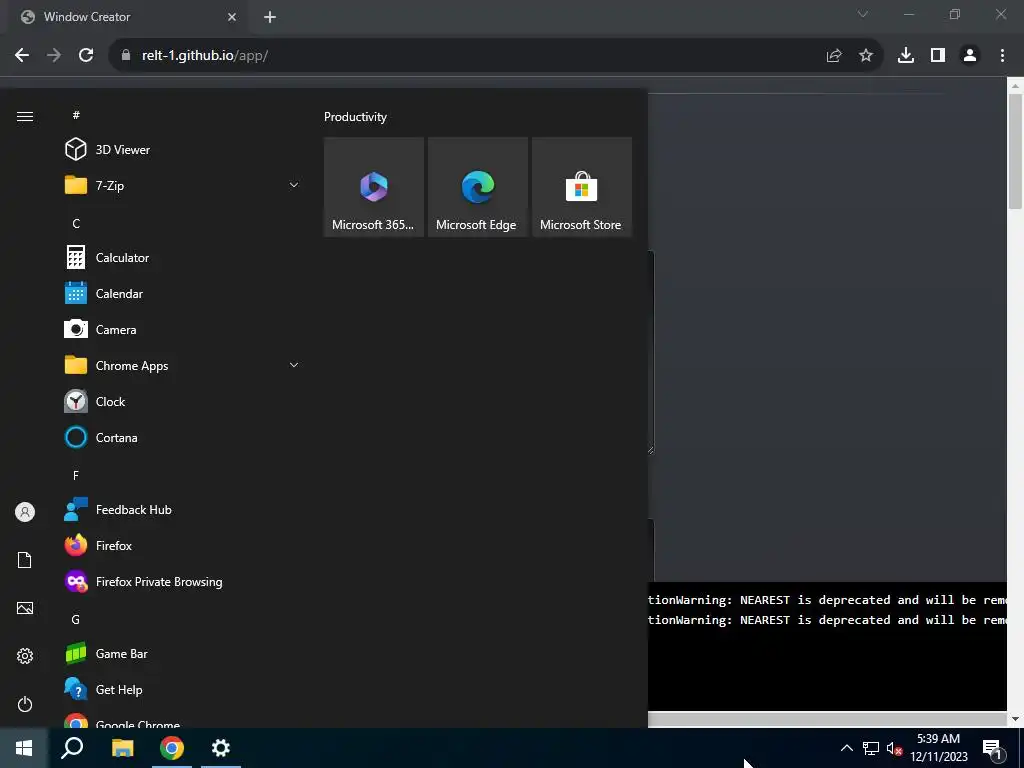Open network icon in system tray
Viewport: 1024px width, 768px height.
(x=871, y=748)
